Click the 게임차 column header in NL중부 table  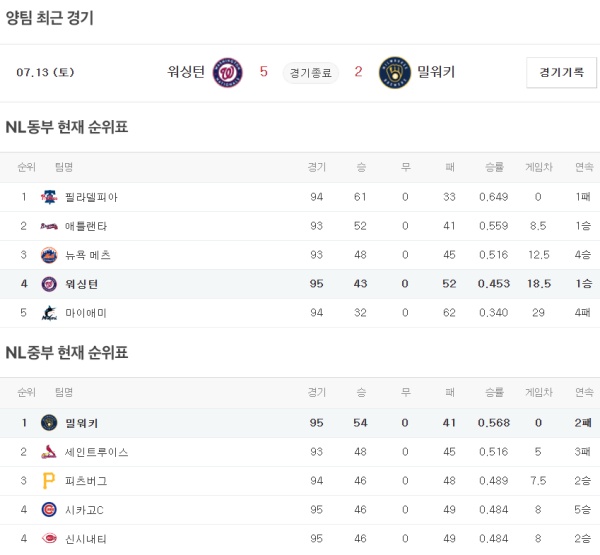click(x=539, y=392)
